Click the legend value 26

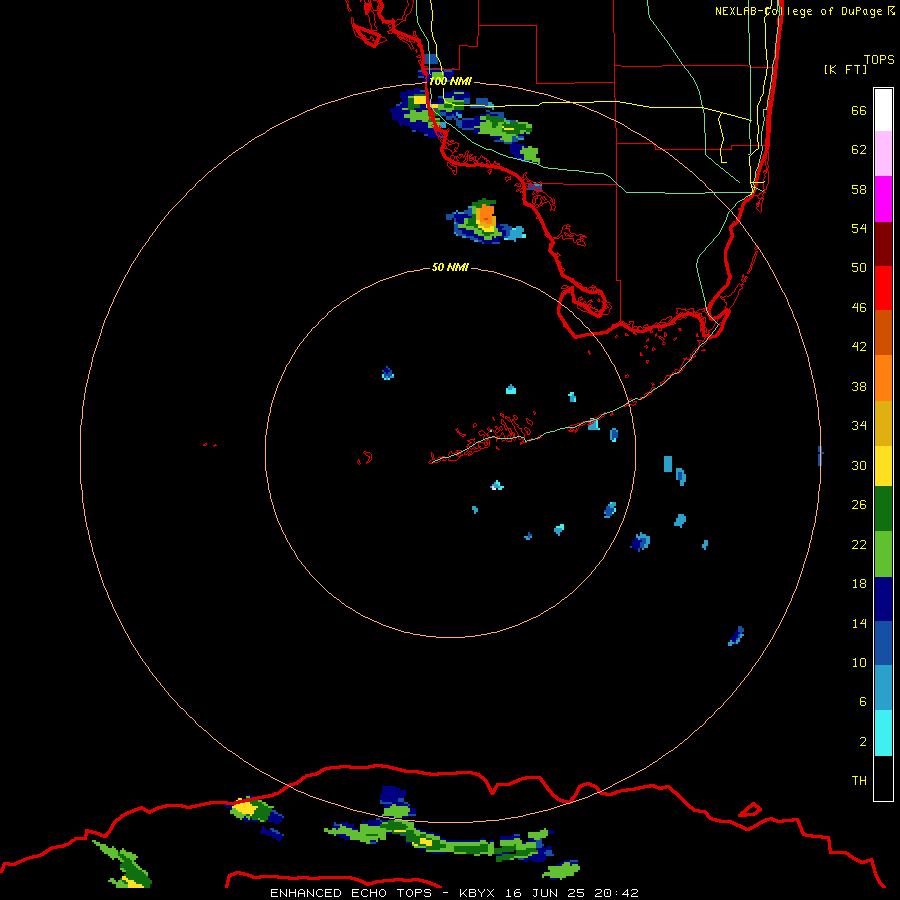pyautogui.click(x=859, y=505)
